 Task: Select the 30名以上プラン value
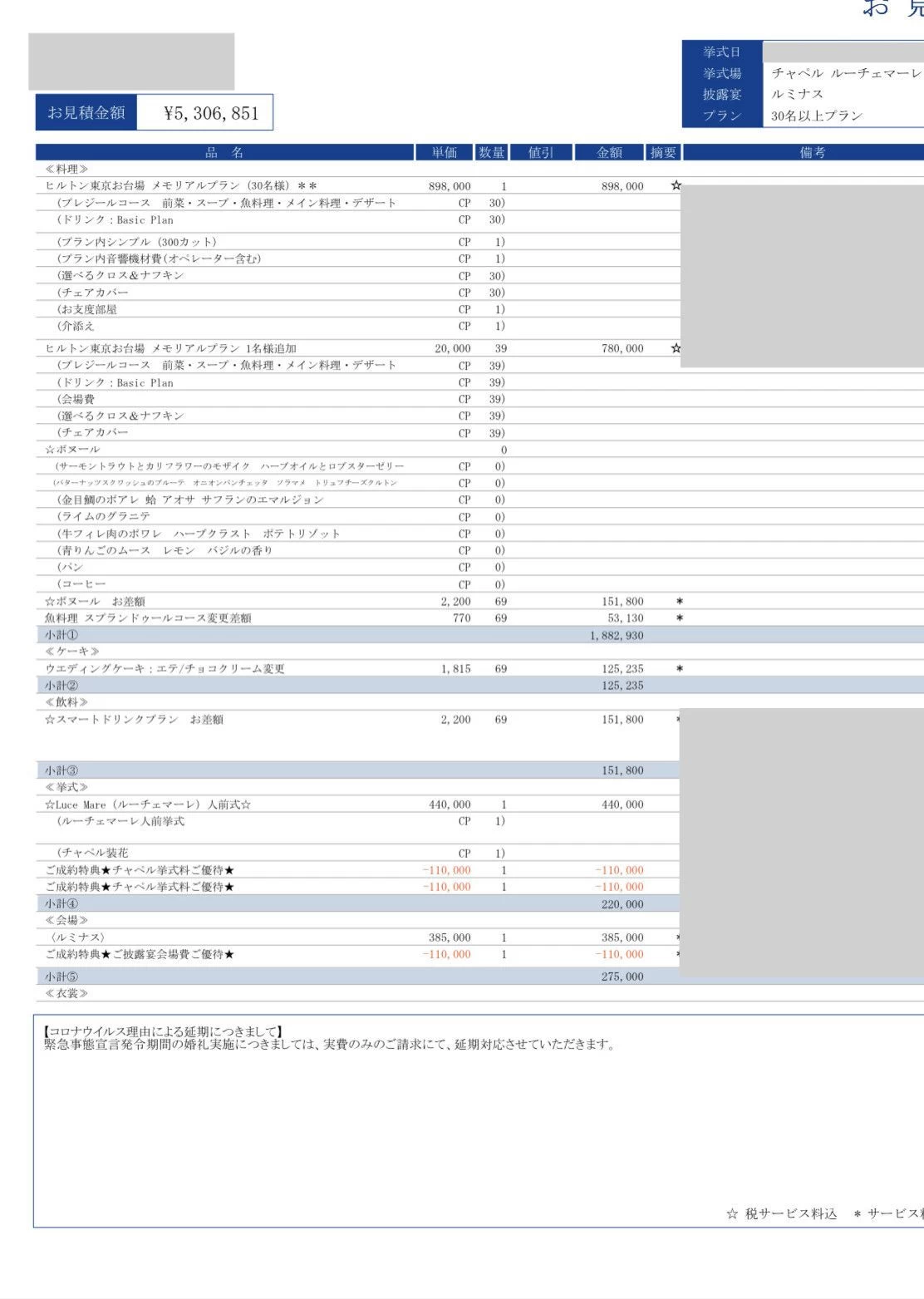[817, 116]
